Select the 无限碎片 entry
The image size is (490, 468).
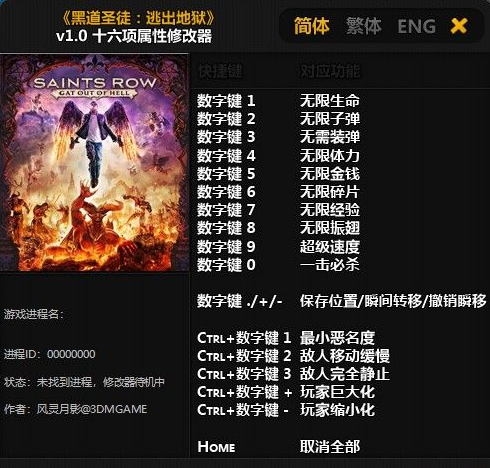click(x=330, y=191)
